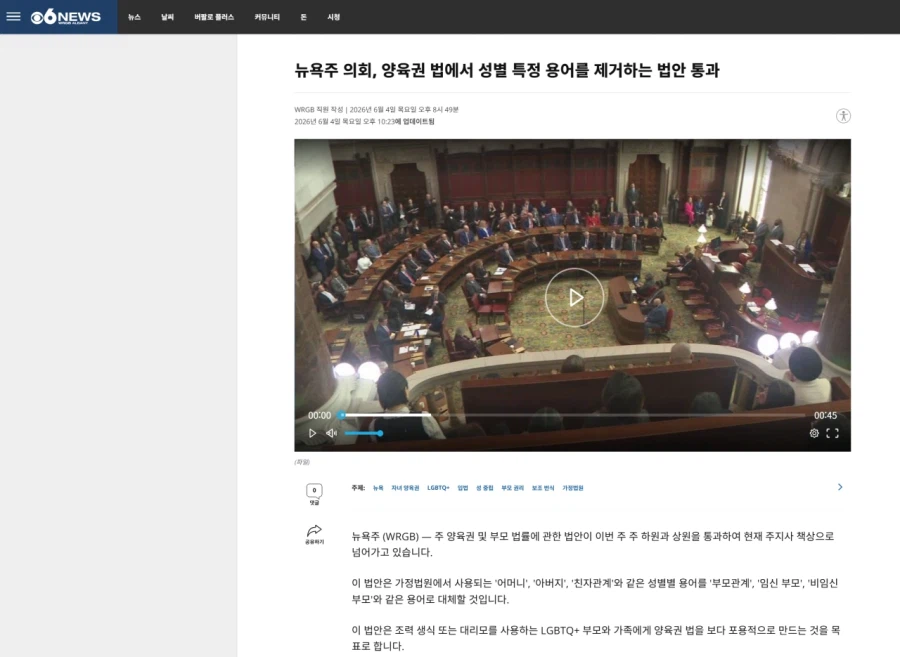Open the video settings gear
The image size is (900, 657).
(x=814, y=433)
